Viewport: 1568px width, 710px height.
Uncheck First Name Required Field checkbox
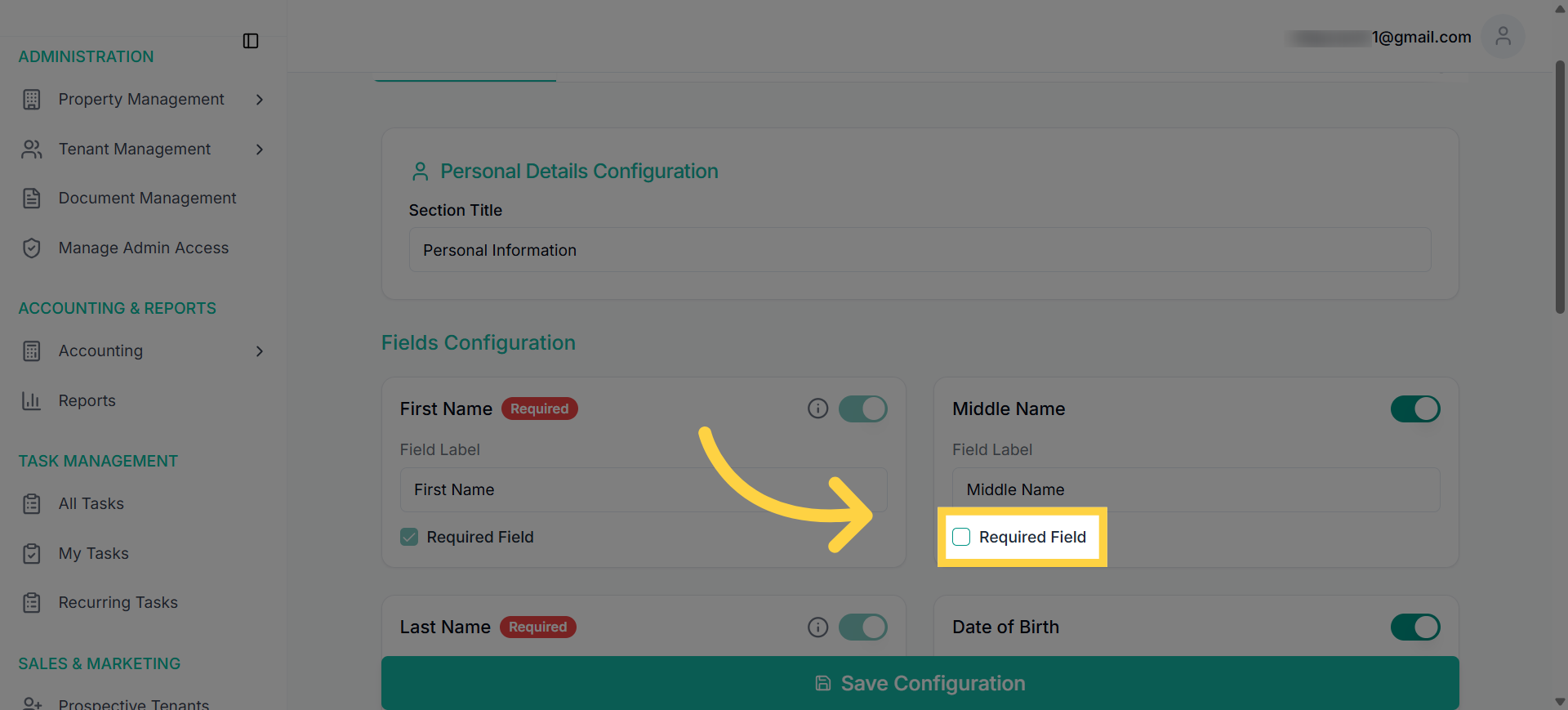[x=409, y=537]
